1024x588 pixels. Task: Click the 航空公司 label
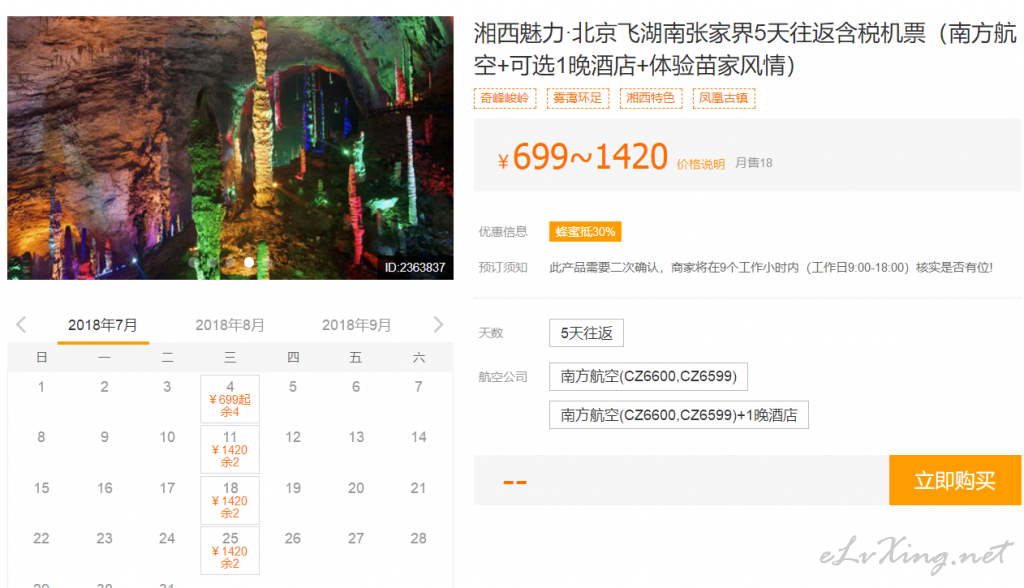[503, 377]
